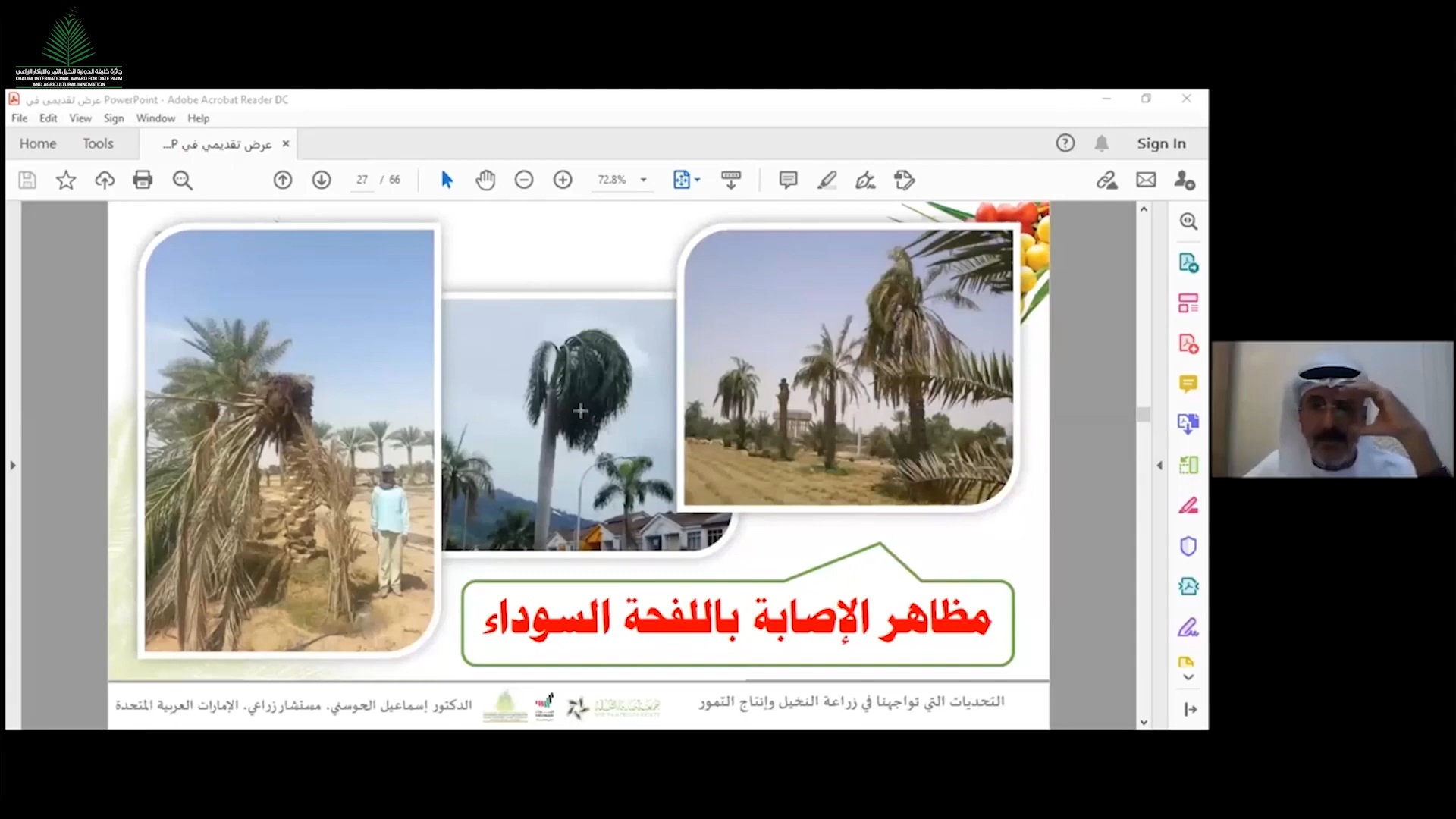Click the presenter webcam video tile

point(1332,409)
